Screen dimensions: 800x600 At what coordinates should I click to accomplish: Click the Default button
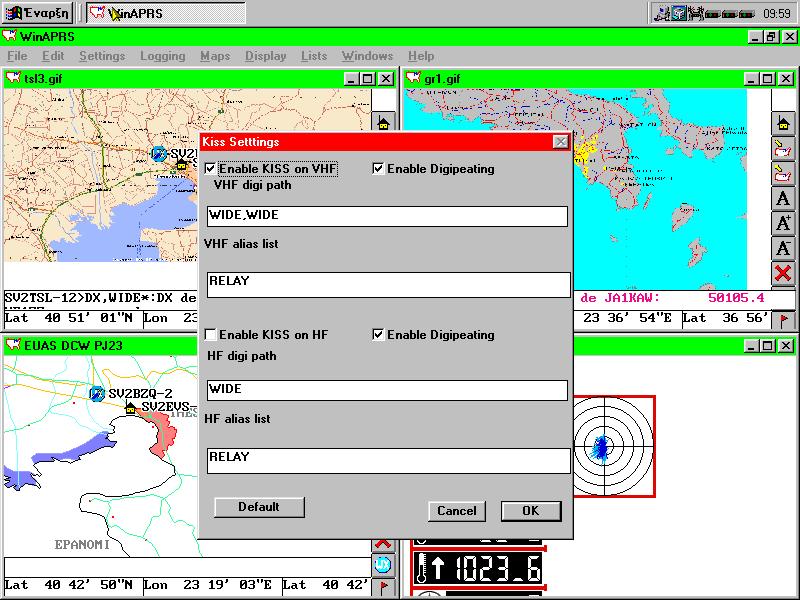[x=259, y=507]
